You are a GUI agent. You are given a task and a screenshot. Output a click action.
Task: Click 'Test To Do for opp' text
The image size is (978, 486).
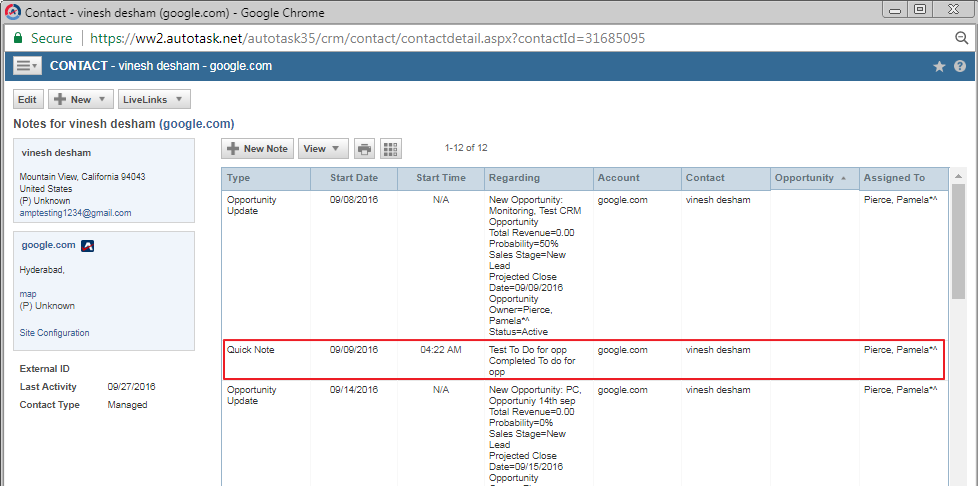point(528,350)
